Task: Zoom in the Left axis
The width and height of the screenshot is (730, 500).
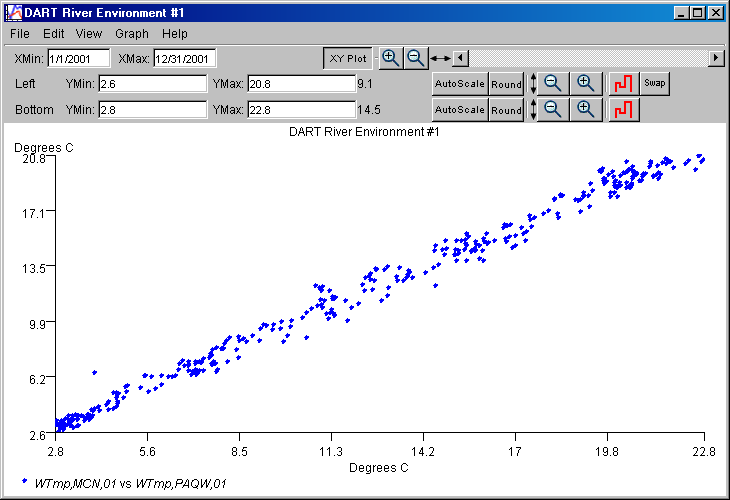Action: tap(587, 83)
